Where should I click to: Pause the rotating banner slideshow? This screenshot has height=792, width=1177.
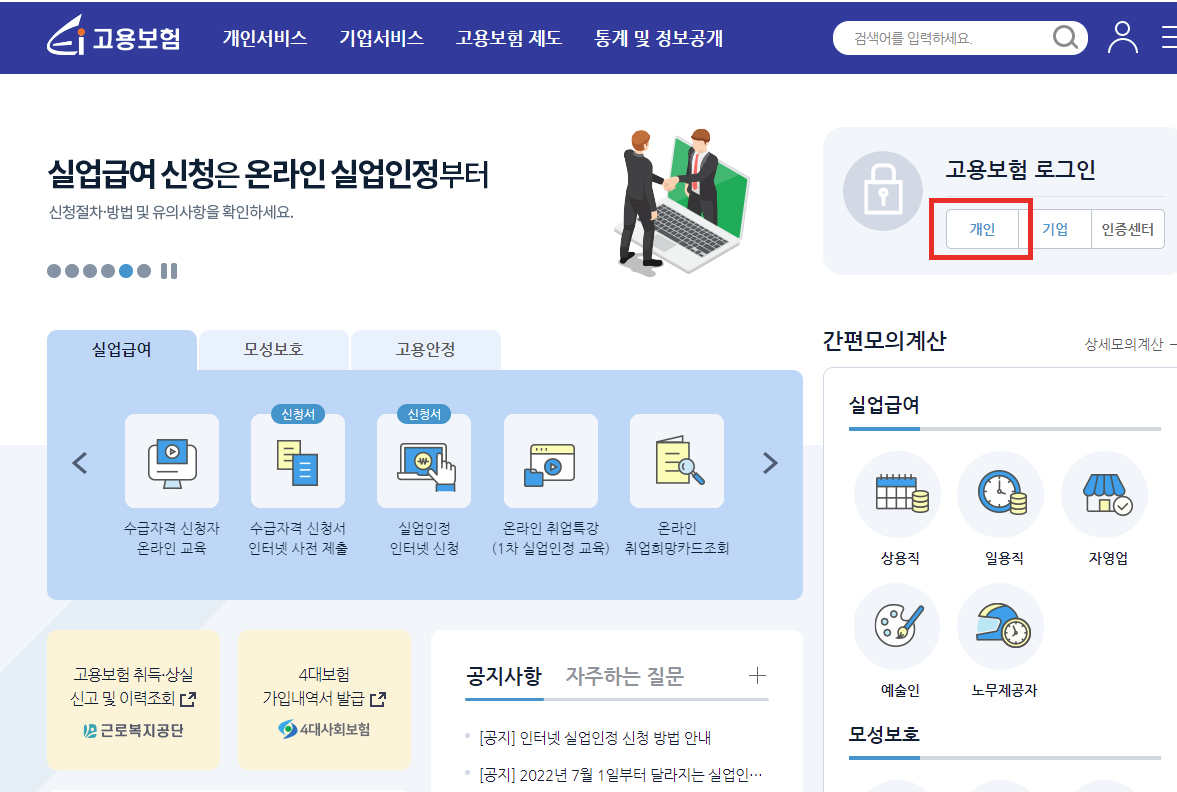(168, 270)
